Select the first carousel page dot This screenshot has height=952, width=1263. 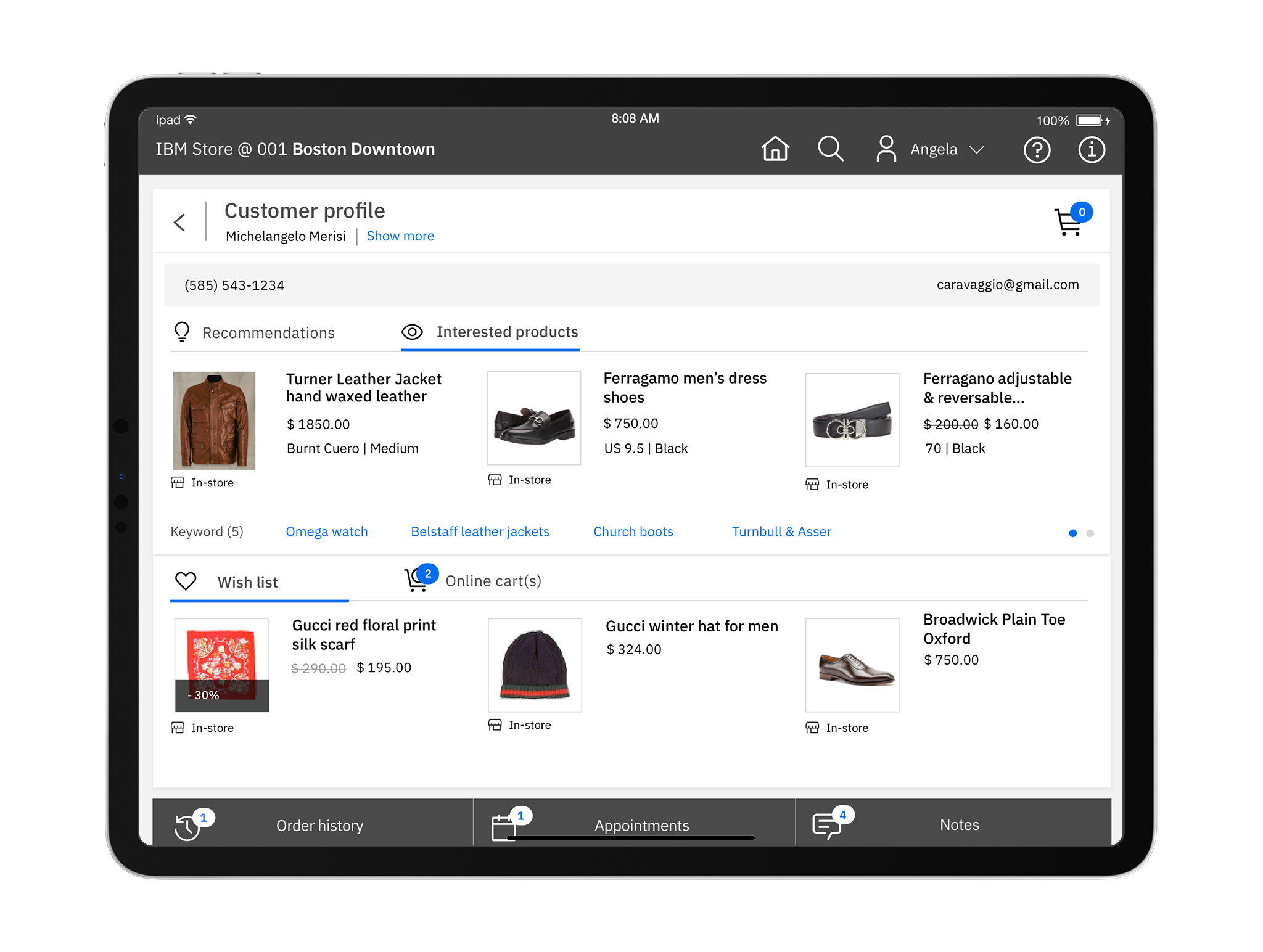(1073, 533)
